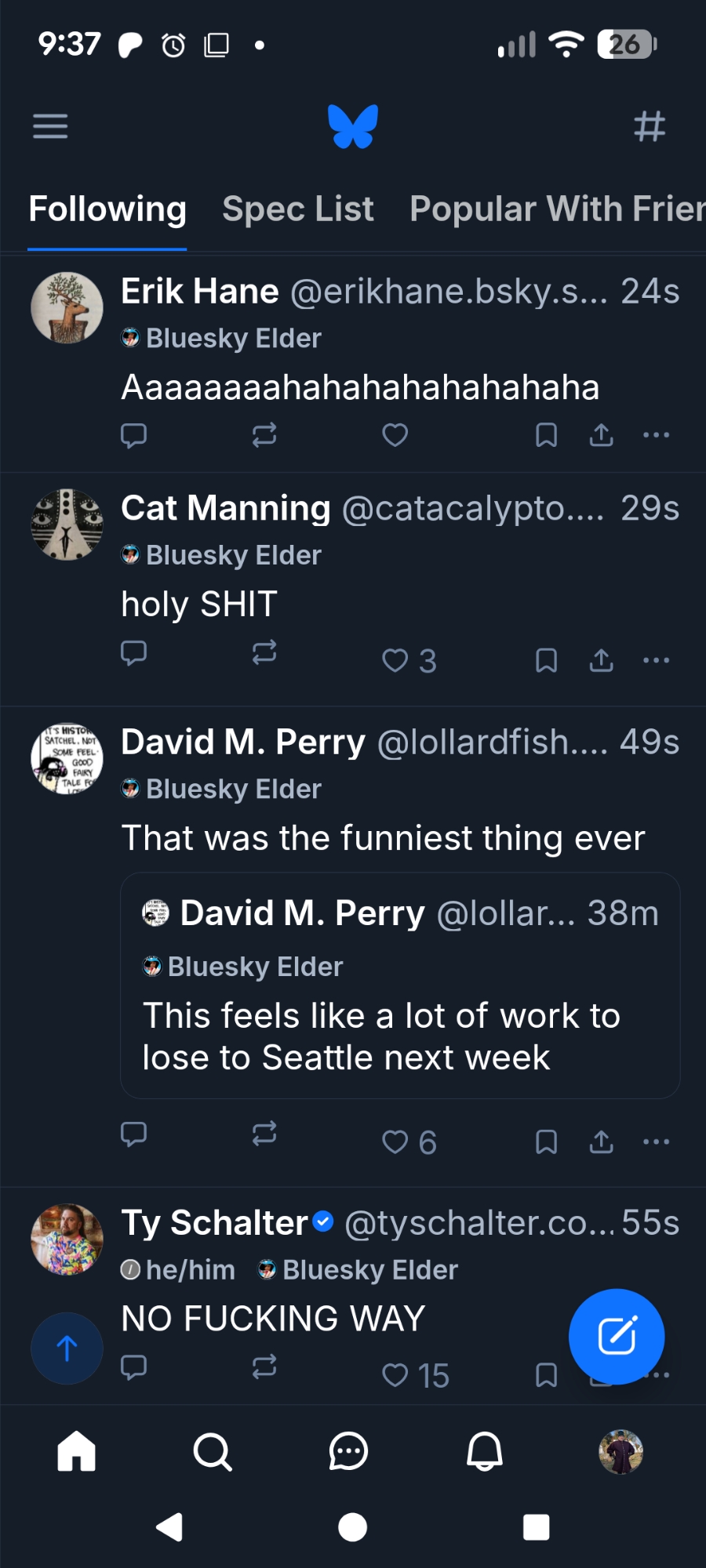Open more options on Cat Manning's post

click(x=656, y=661)
